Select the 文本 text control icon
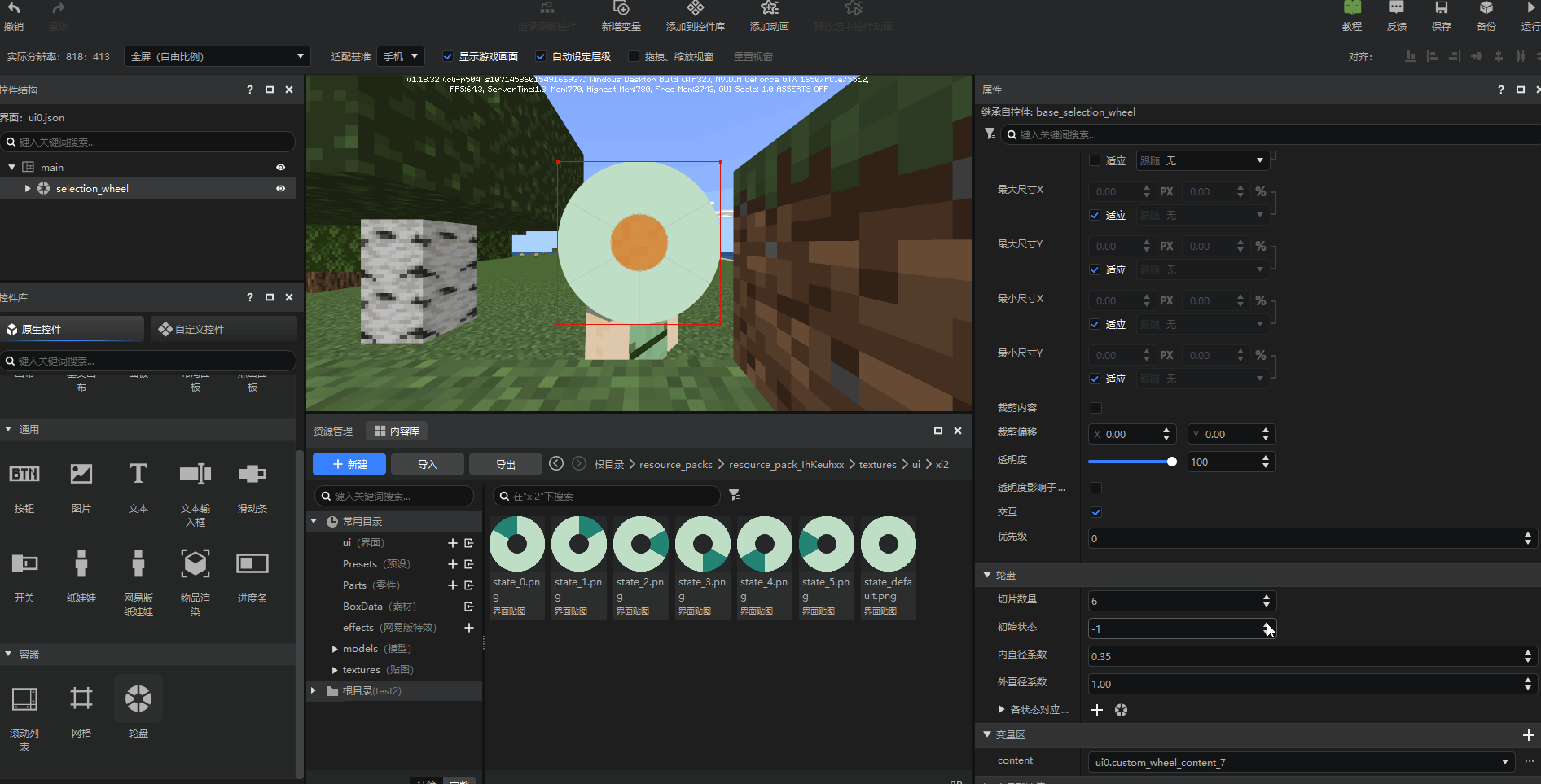The width and height of the screenshot is (1541, 784). tap(138, 474)
